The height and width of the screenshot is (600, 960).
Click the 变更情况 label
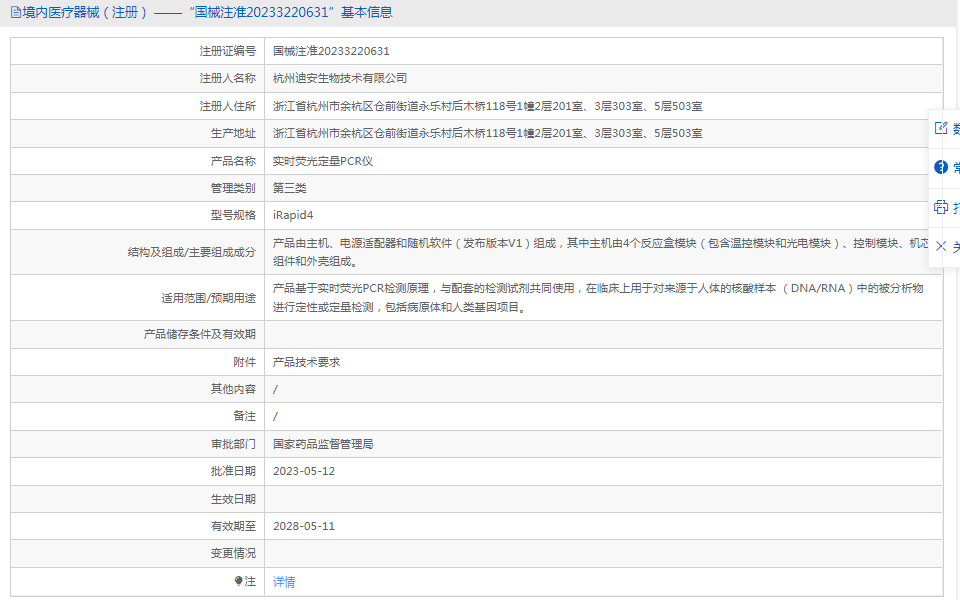233,553
